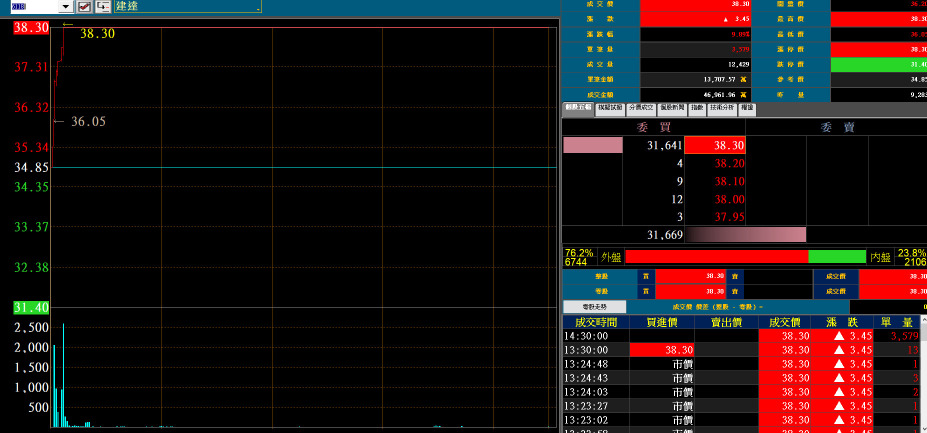Select the 指數 tab

pos(697,107)
